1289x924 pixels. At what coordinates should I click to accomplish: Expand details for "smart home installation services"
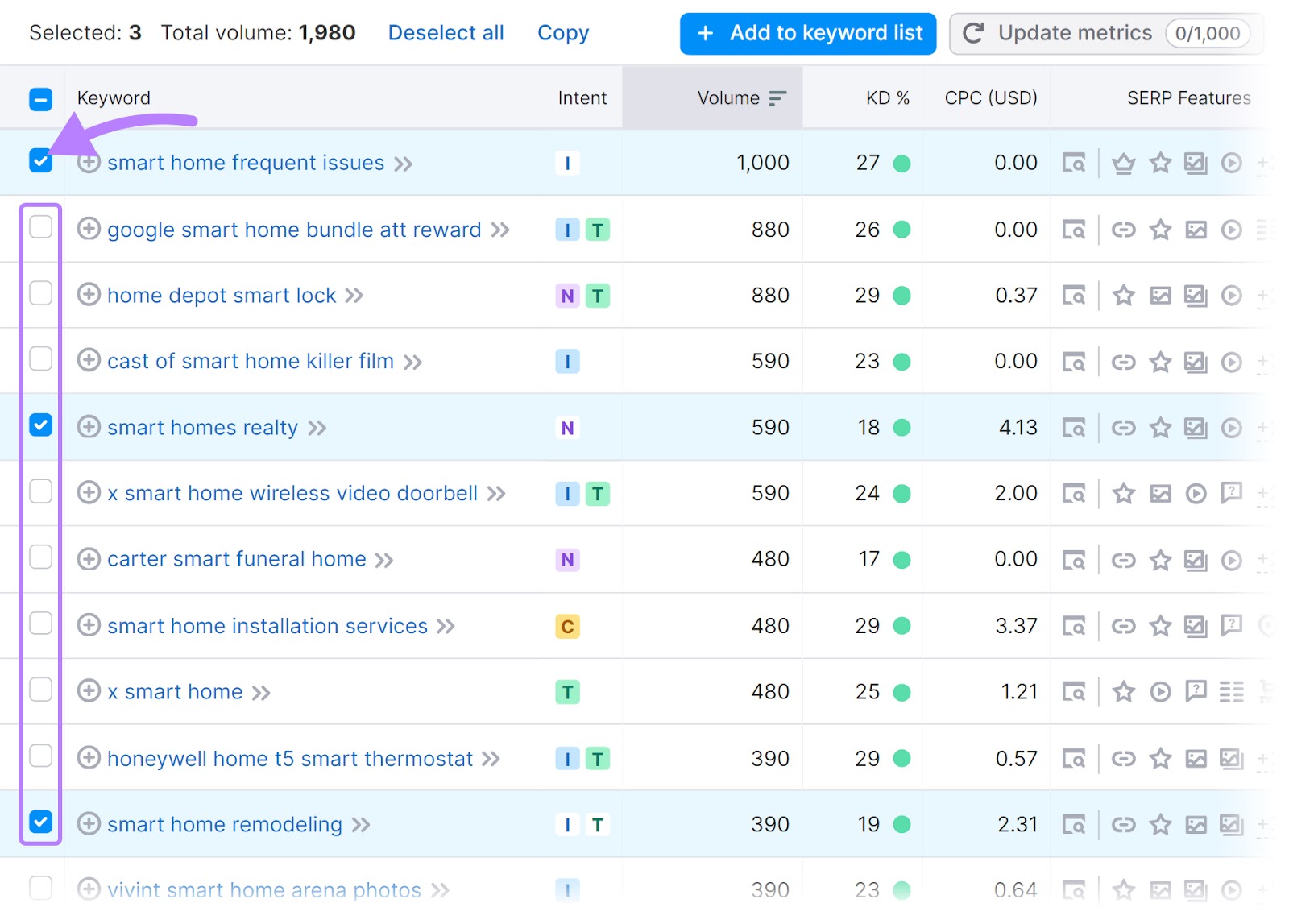pyautogui.click(x=89, y=625)
